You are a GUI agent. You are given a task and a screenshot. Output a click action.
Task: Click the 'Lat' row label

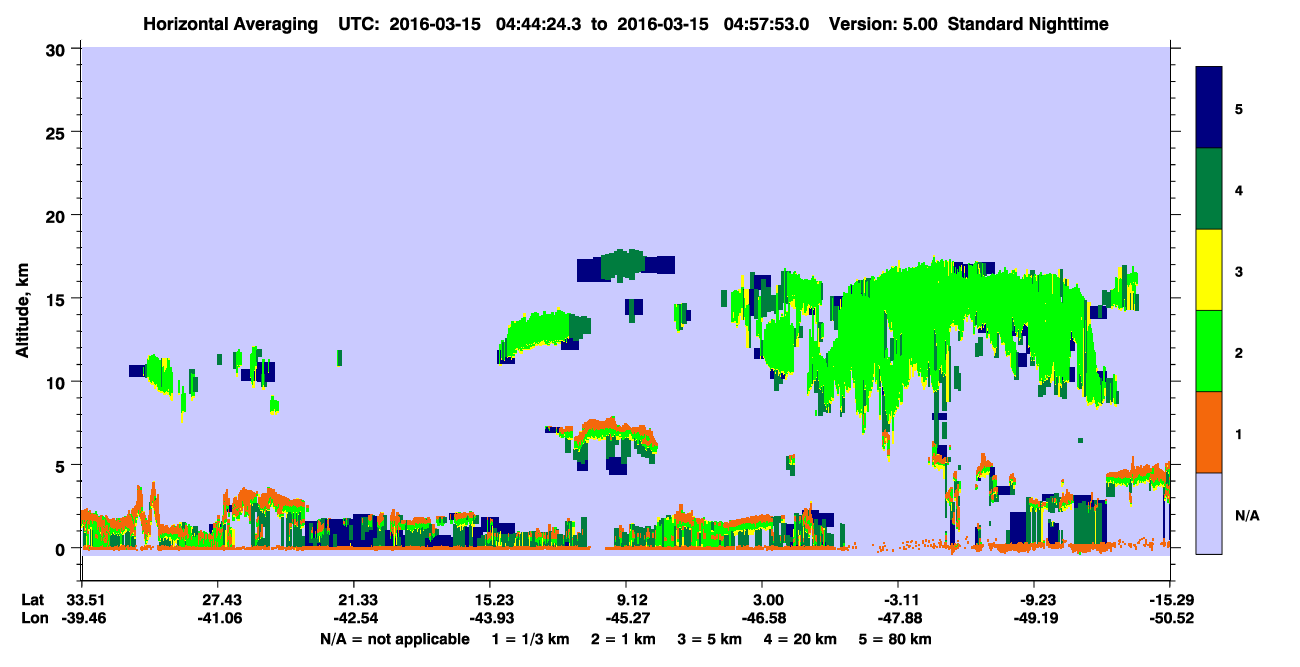(x=33, y=600)
